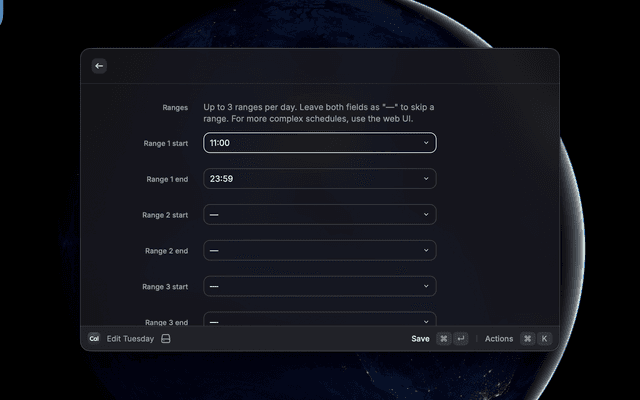Click the Edit Tuesday title text
This screenshot has height=400, width=640.
tap(130, 339)
